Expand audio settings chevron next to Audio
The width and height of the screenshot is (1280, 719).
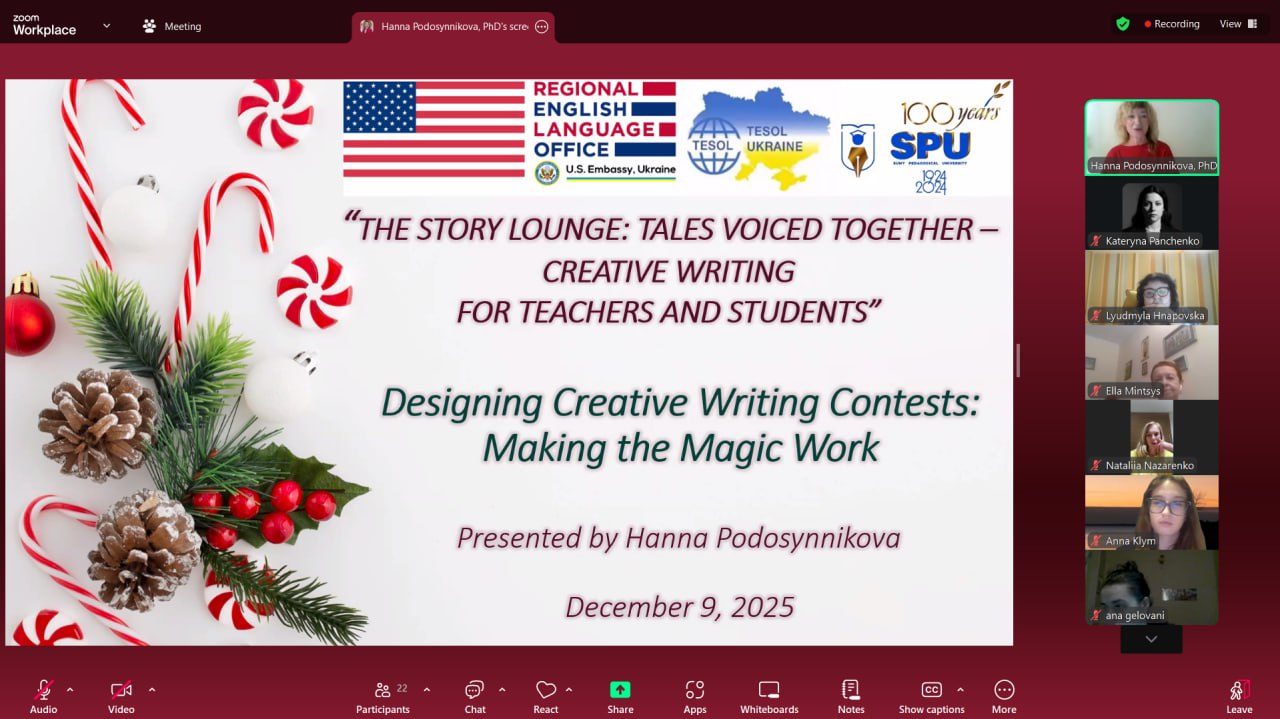pyautogui.click(x=70, y=689)
